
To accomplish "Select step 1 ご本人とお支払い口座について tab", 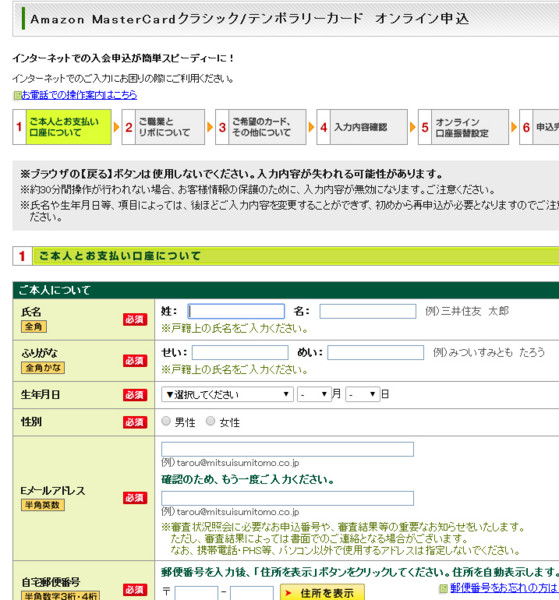I will pyautogui.click(x=62, y=127).
